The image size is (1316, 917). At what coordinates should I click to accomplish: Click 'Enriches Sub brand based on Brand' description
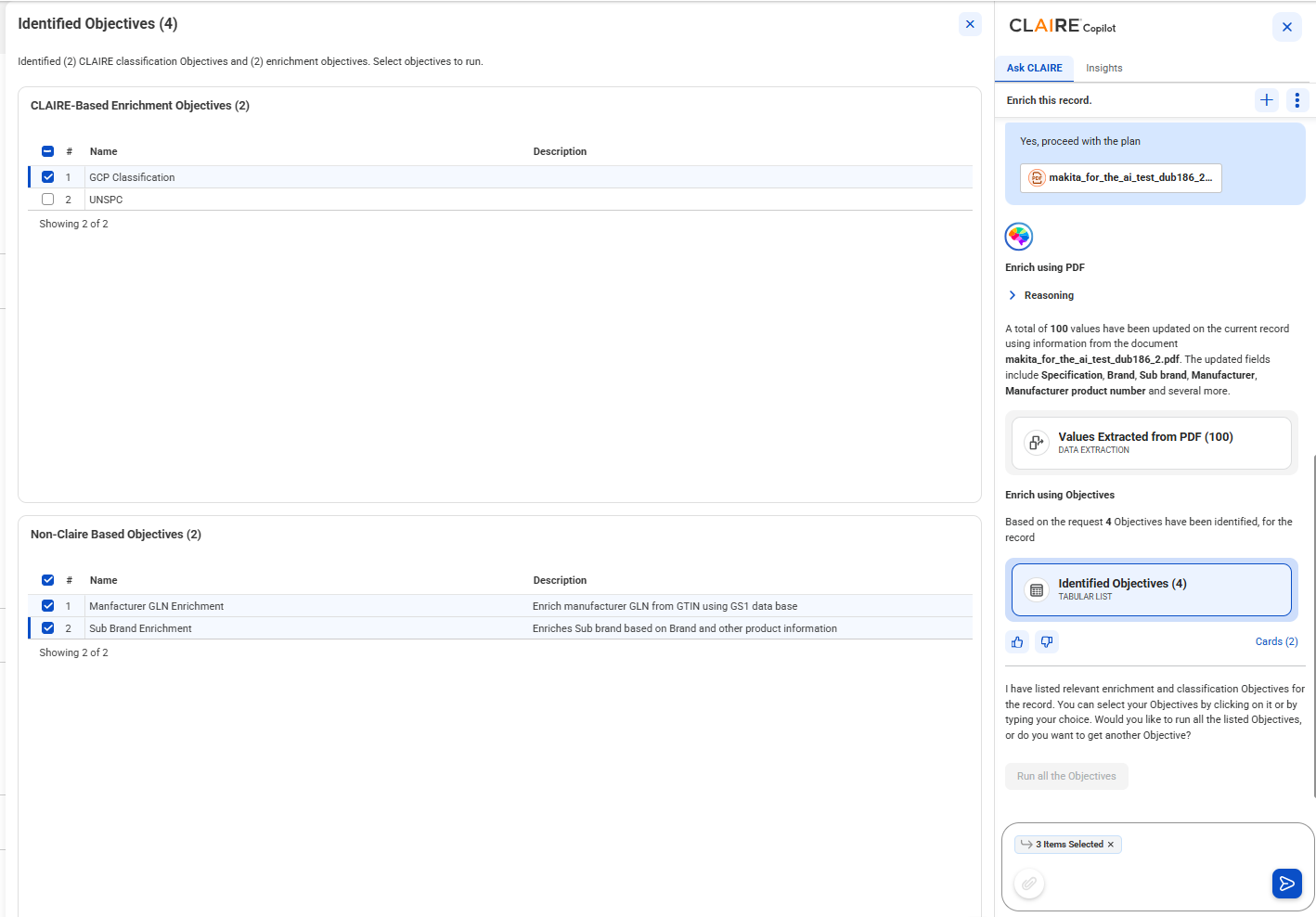point(684,628)
